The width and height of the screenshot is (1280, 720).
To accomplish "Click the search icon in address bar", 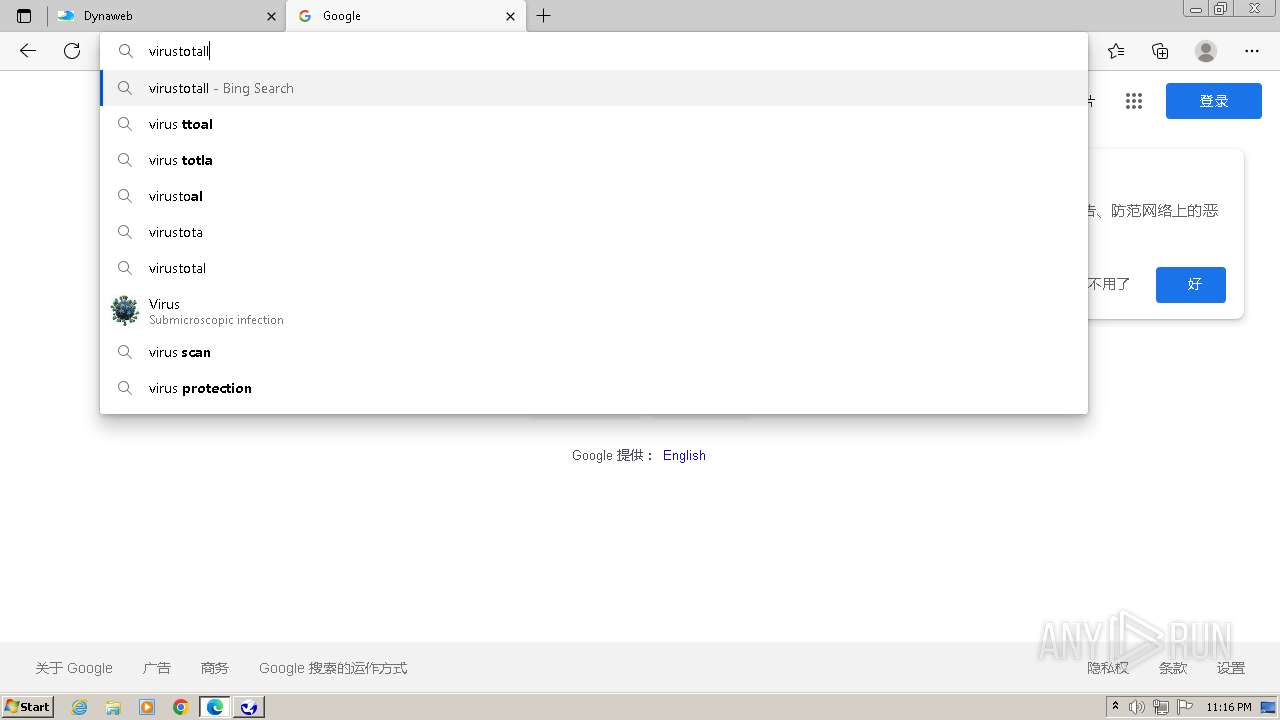I will (x=126, y=51).
